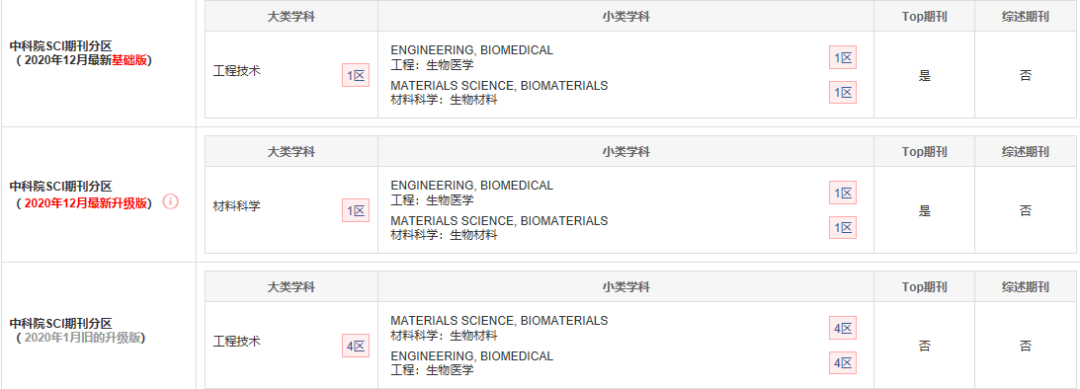
Task: Click the 是 value under Top期刊 in first table
Action: click(x=924, y=76)
